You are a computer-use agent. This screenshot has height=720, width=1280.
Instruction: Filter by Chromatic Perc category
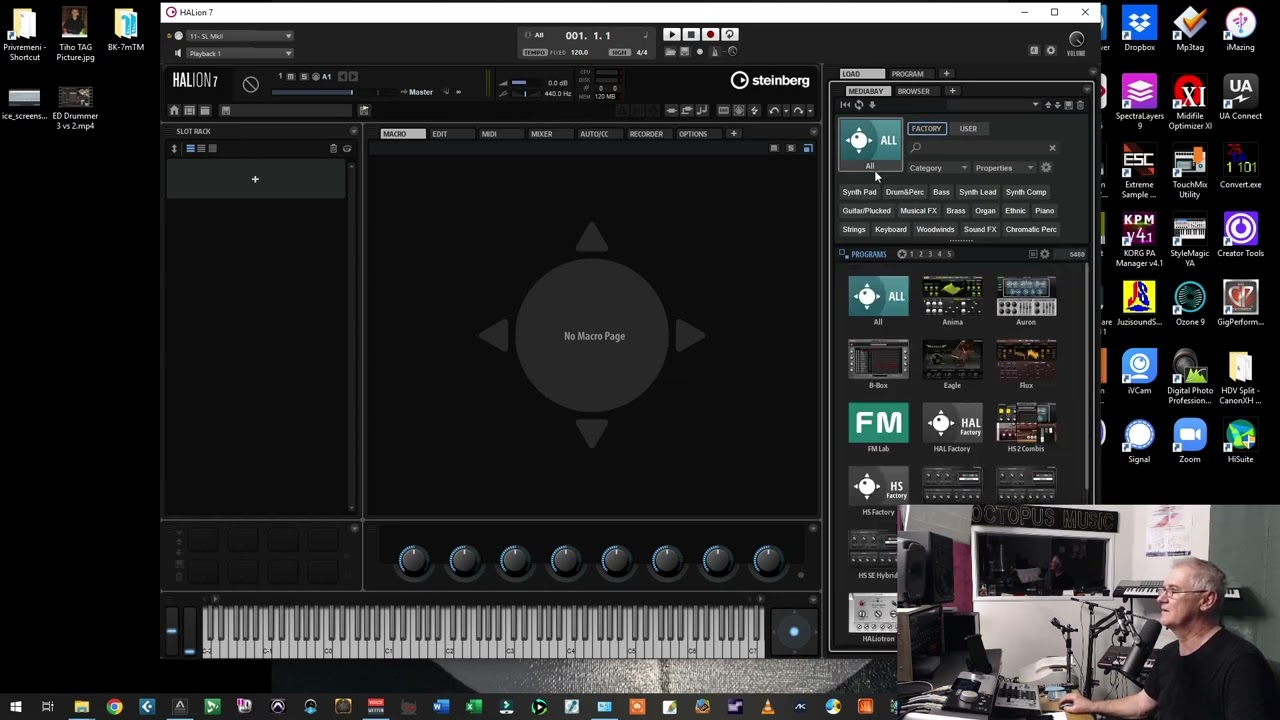click(1031, 230)
